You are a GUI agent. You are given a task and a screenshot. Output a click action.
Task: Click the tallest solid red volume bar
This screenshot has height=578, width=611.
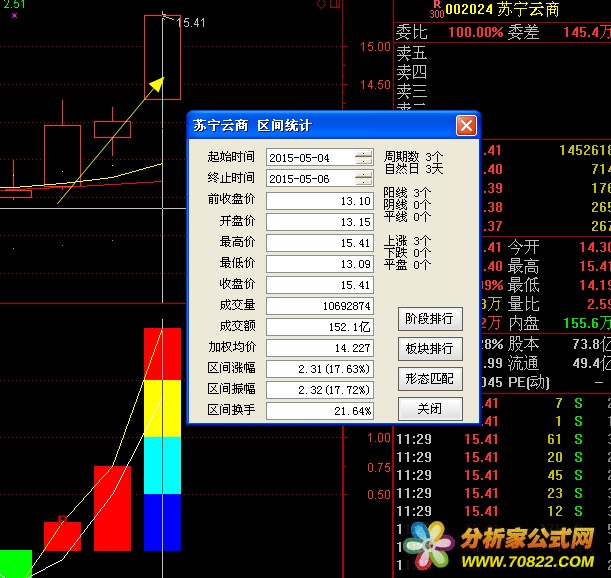113,508
